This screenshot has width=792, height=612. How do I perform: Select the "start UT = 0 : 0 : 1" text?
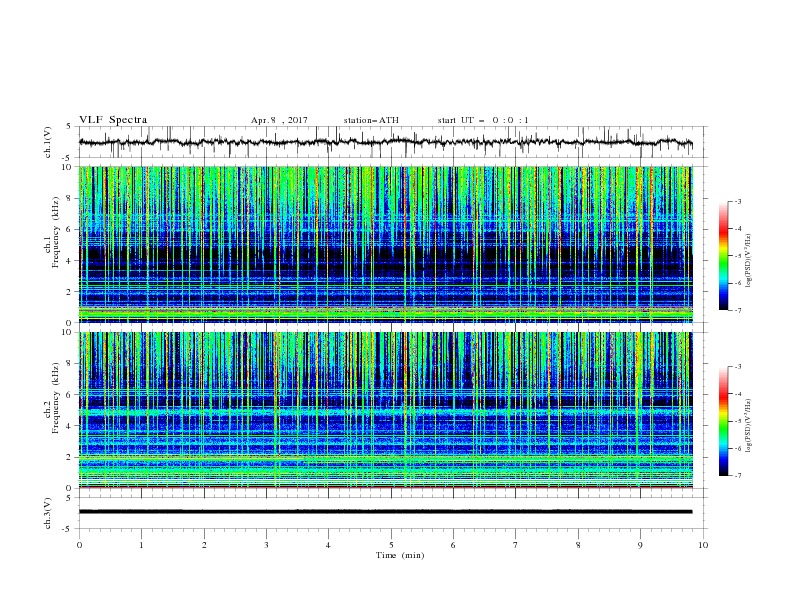483,120
